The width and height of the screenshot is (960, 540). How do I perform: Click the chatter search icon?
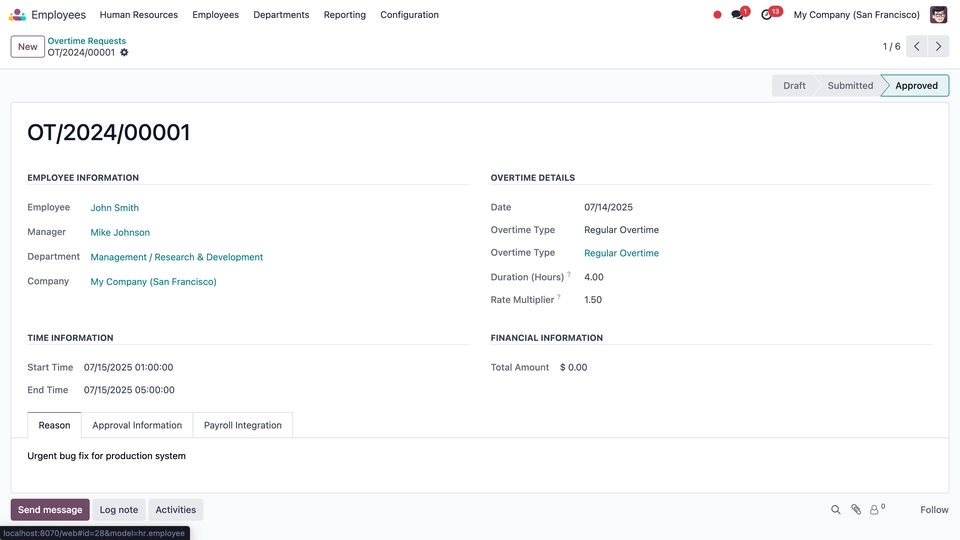(835, 509)
